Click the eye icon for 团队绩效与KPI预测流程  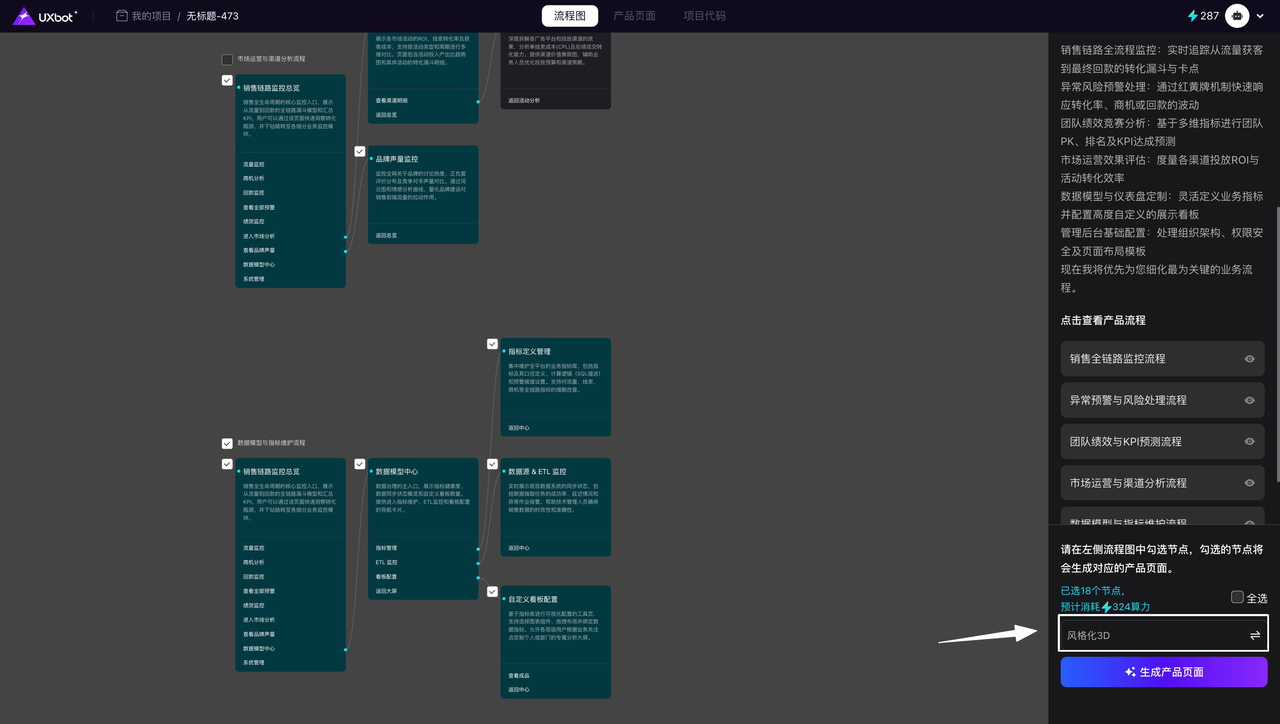click(x=1249, y=442)
